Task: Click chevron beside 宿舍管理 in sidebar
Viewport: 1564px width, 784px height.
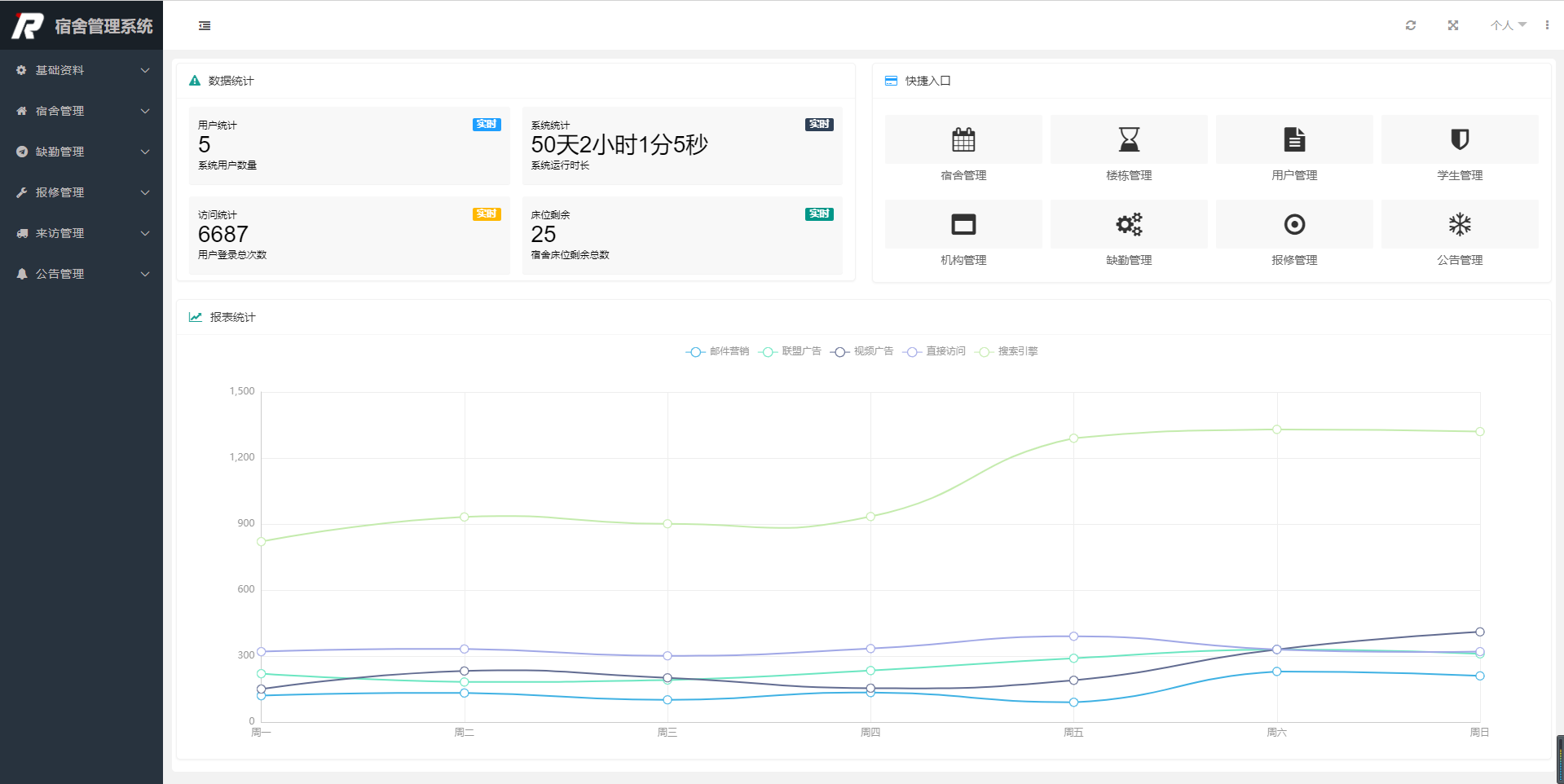Action: point(145,111)
